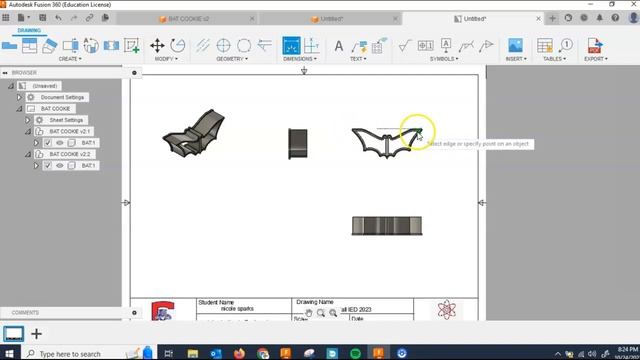Screen dimensions: 640x360
Task: Expand BAT:1 under BAT COOKIE v2:1
Action: (x=36, y=143)
